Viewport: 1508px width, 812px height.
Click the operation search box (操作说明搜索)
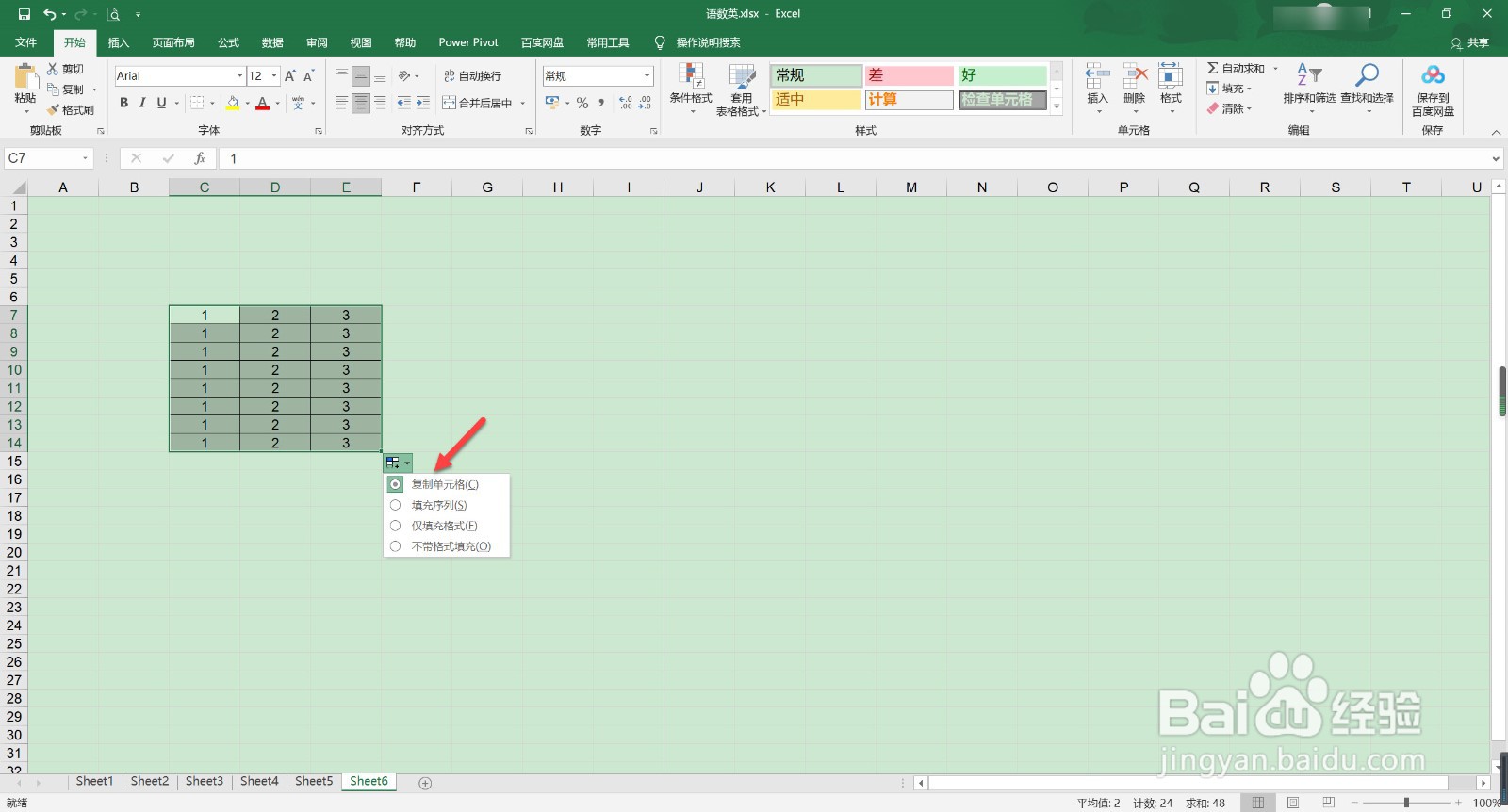(708, 42)
